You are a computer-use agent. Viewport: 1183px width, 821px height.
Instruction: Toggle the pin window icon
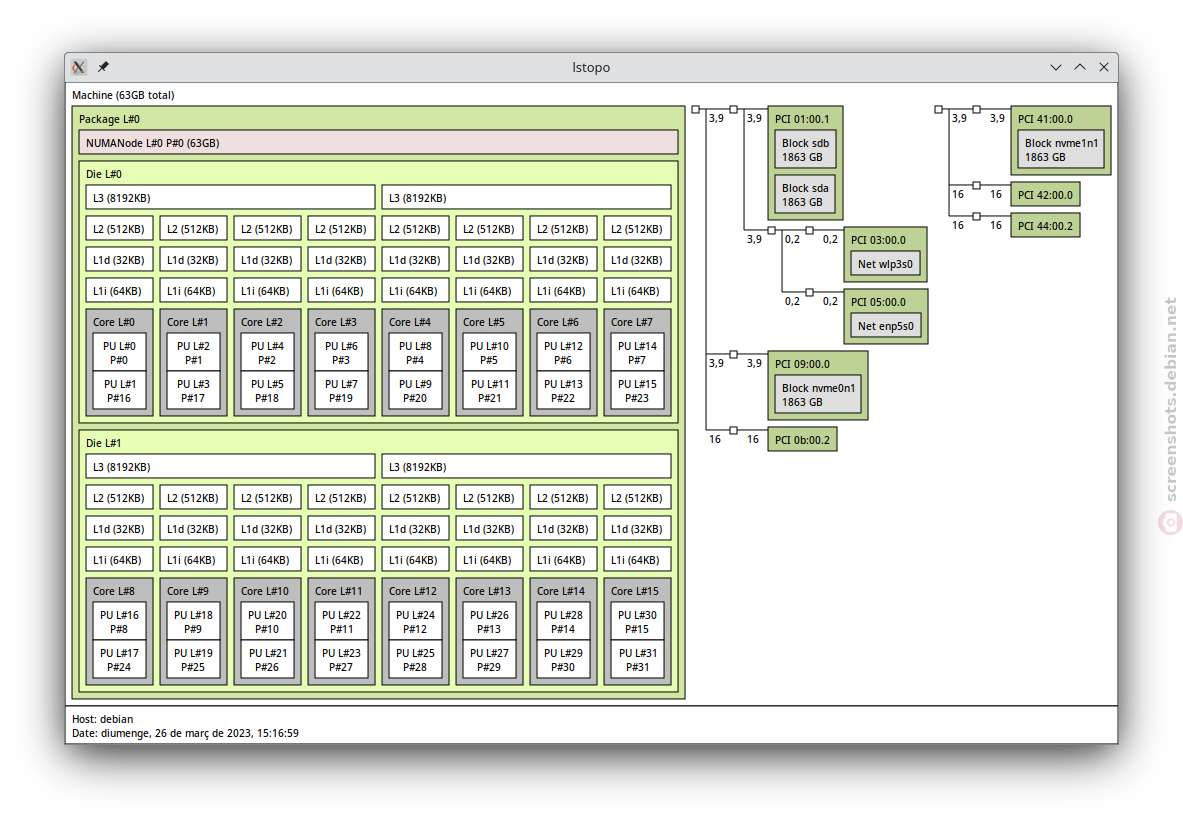pyautogui.click(x=103, y=67)
